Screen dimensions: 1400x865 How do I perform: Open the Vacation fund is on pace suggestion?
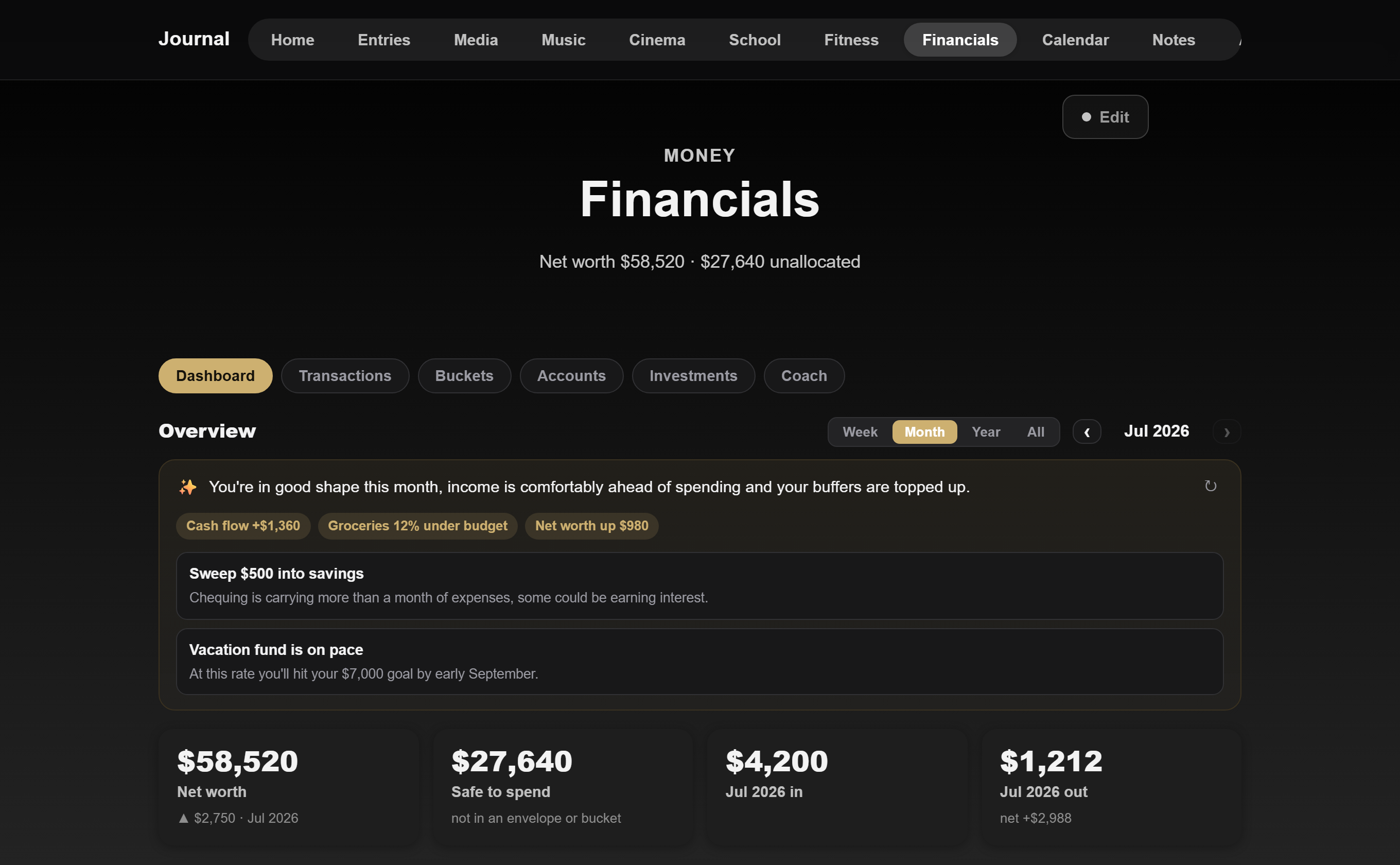click(x=699, y=661)
